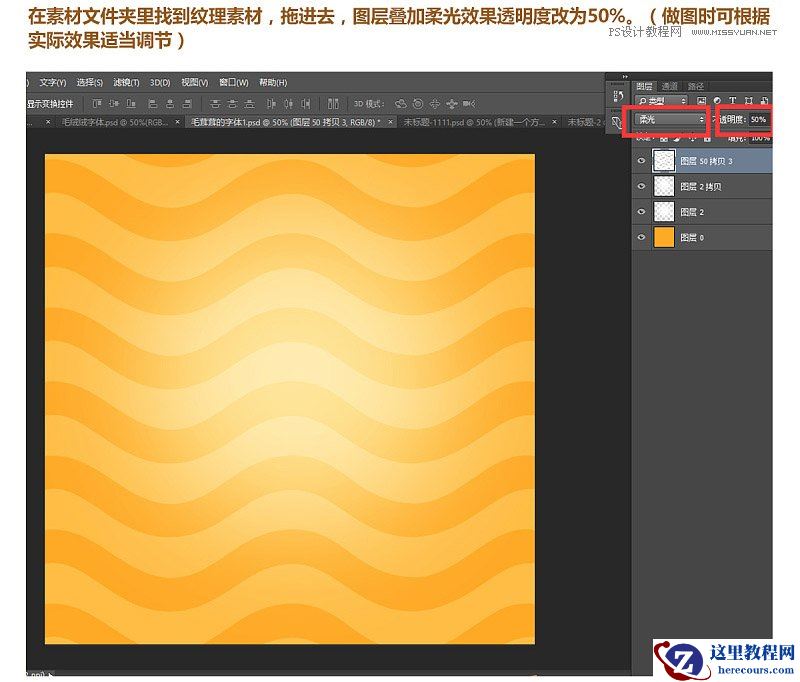Click the distribute left edges icon
Screen dimensions: 800x682
click(x=271, y=104)
